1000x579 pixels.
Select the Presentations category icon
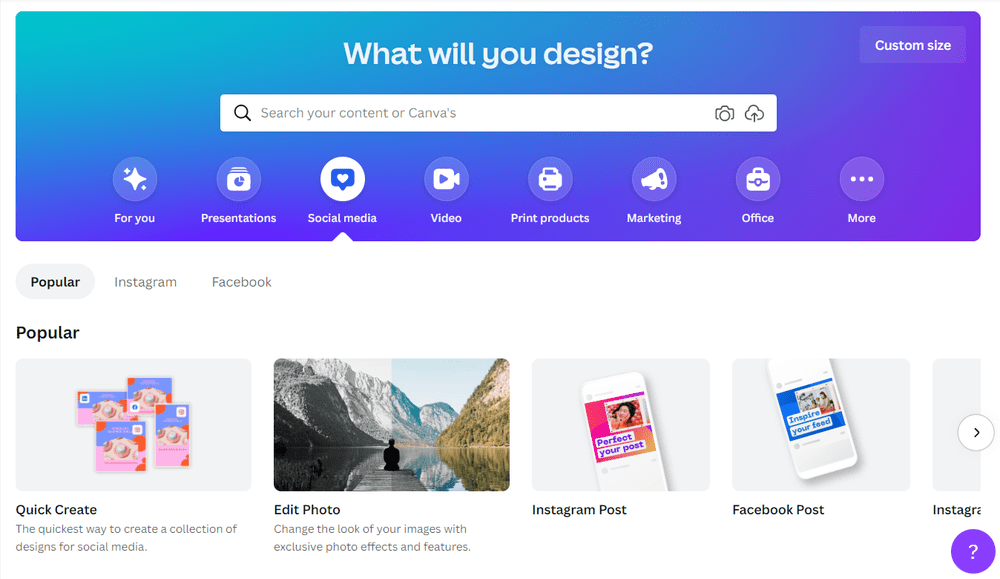click(239, 179)
